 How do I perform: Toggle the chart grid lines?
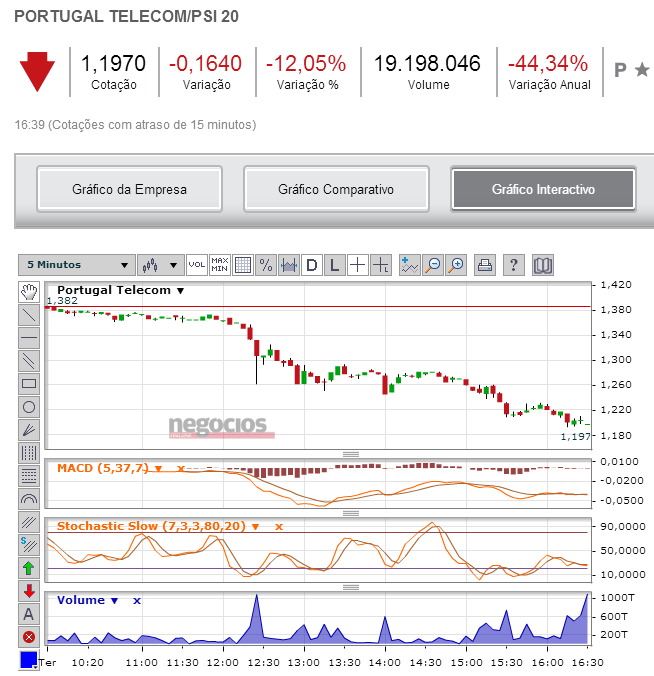point(243,265)
